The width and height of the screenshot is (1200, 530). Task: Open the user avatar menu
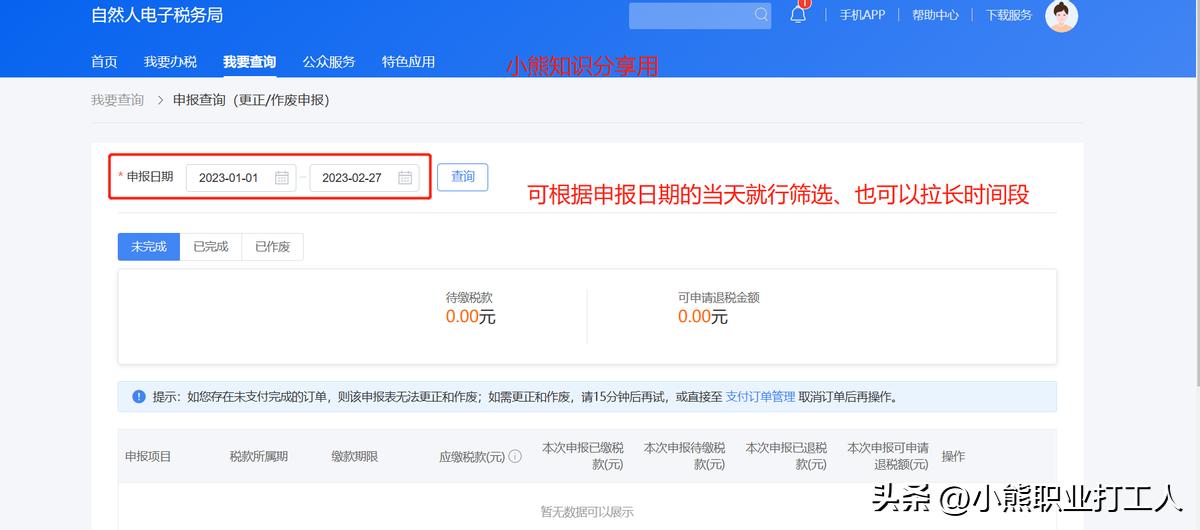(x=1061, y=15)
